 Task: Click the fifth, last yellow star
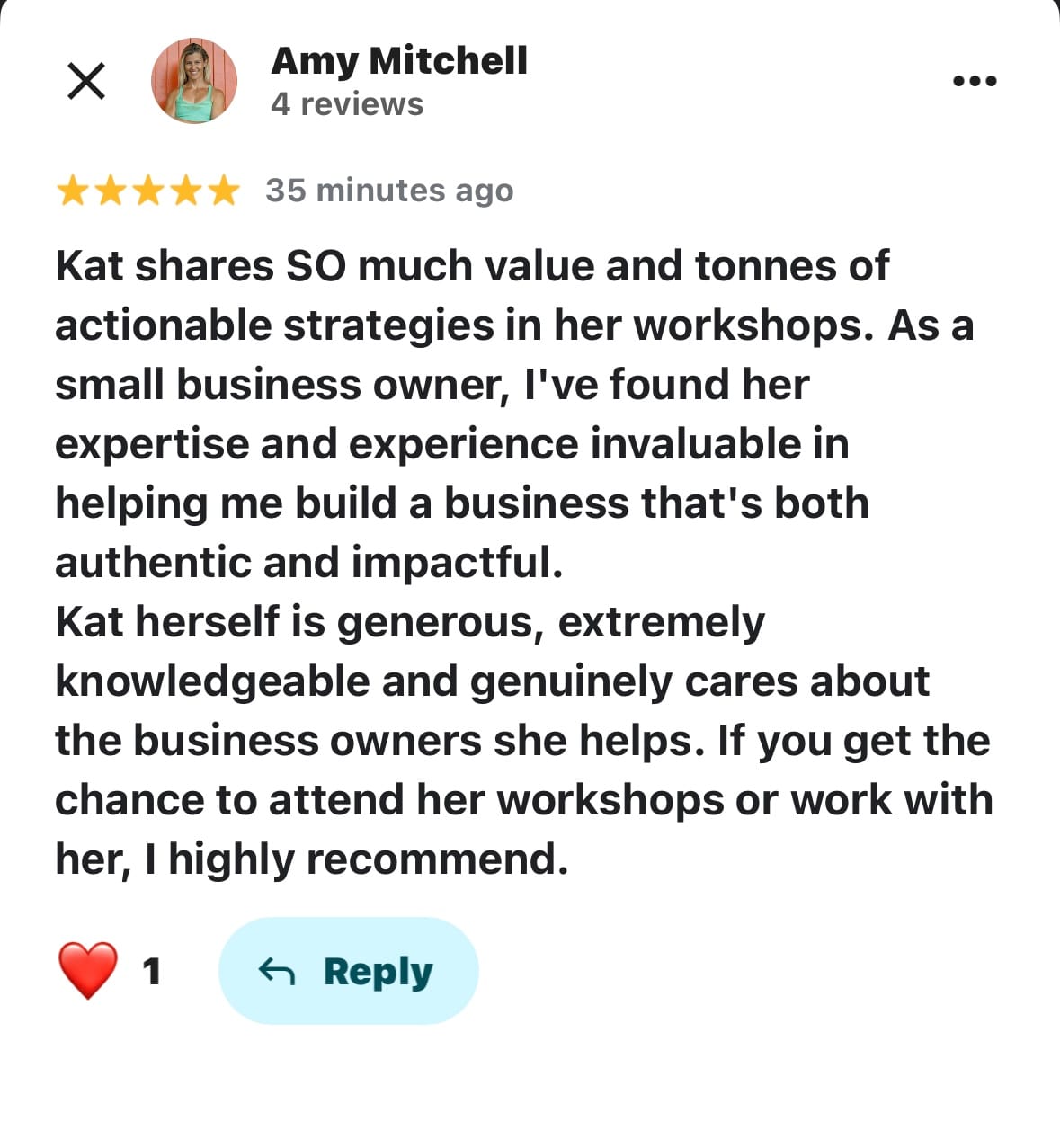[223, 191]
